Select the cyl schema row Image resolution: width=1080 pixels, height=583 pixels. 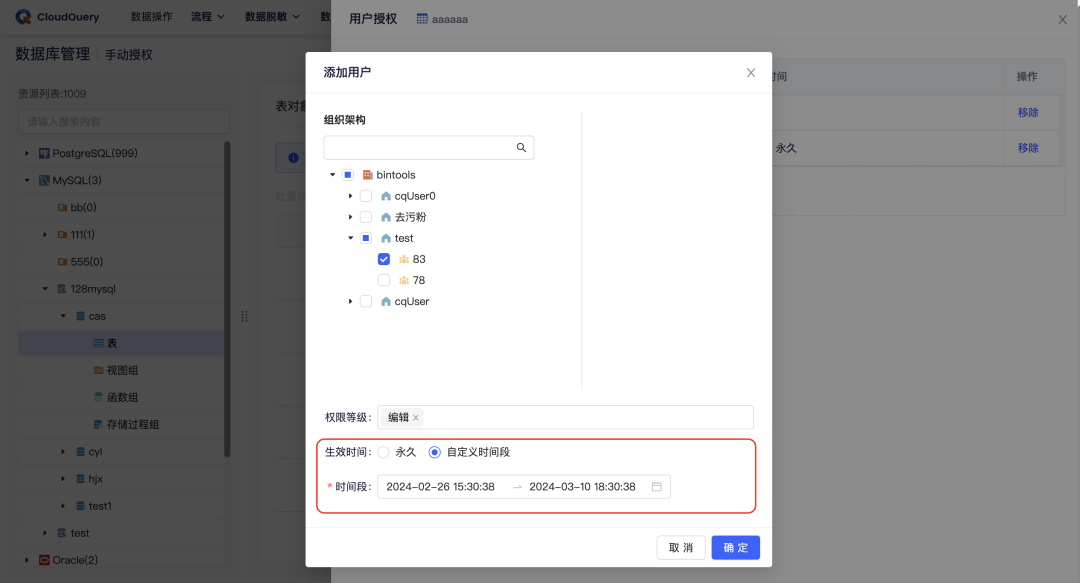pyautogui.click(x=121, y=451)
